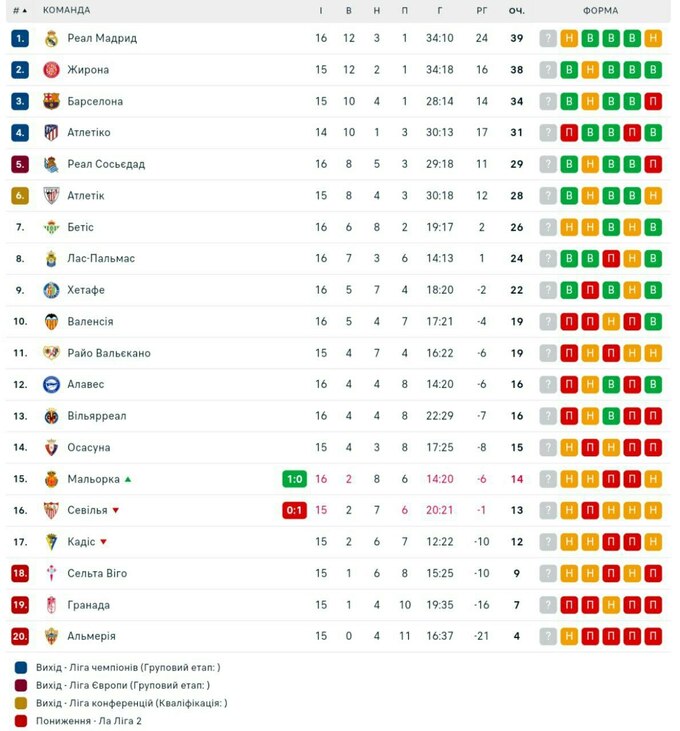Click the green 1:0 live score badge
This screenshot has width=680, height=731.
pos(294,479)
